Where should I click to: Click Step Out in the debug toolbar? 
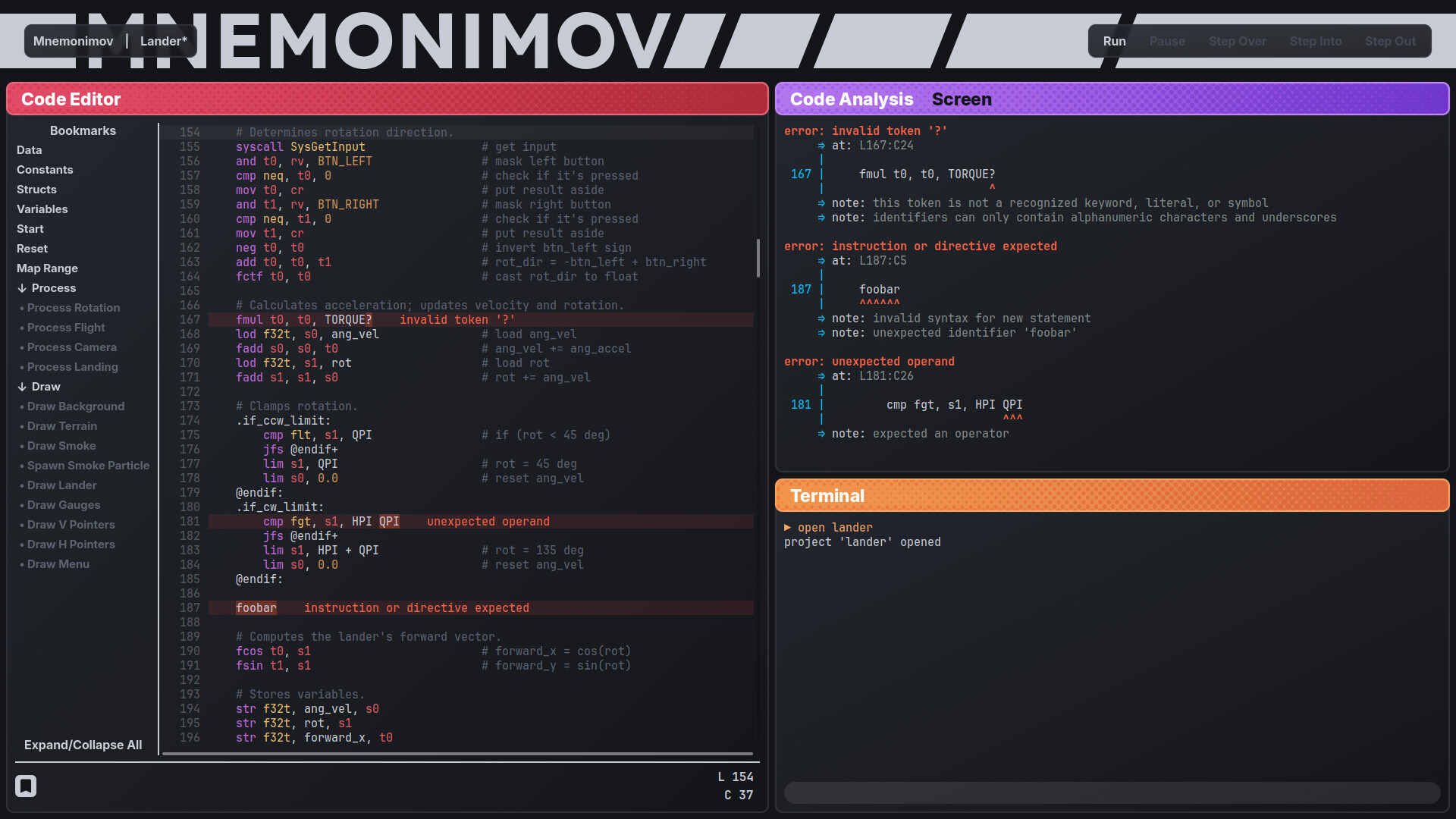1389,41
